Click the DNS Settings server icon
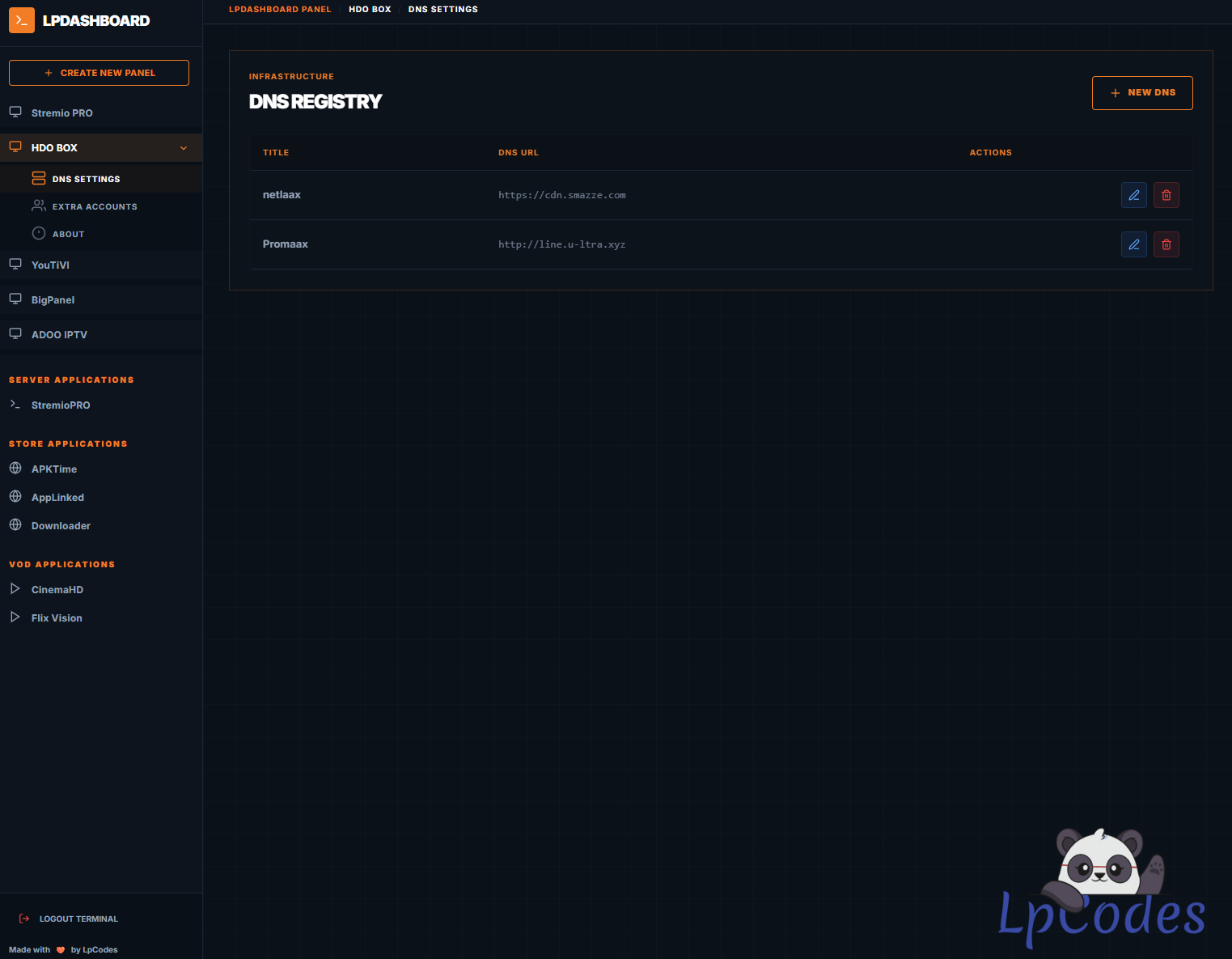This screenshot has height=959, width=1232. [x=39, y=179]
